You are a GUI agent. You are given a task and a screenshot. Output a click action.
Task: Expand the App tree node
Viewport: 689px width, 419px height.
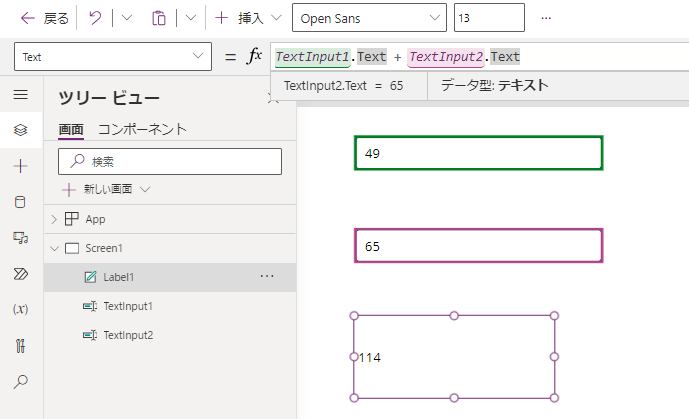click(x=54, y=219)
